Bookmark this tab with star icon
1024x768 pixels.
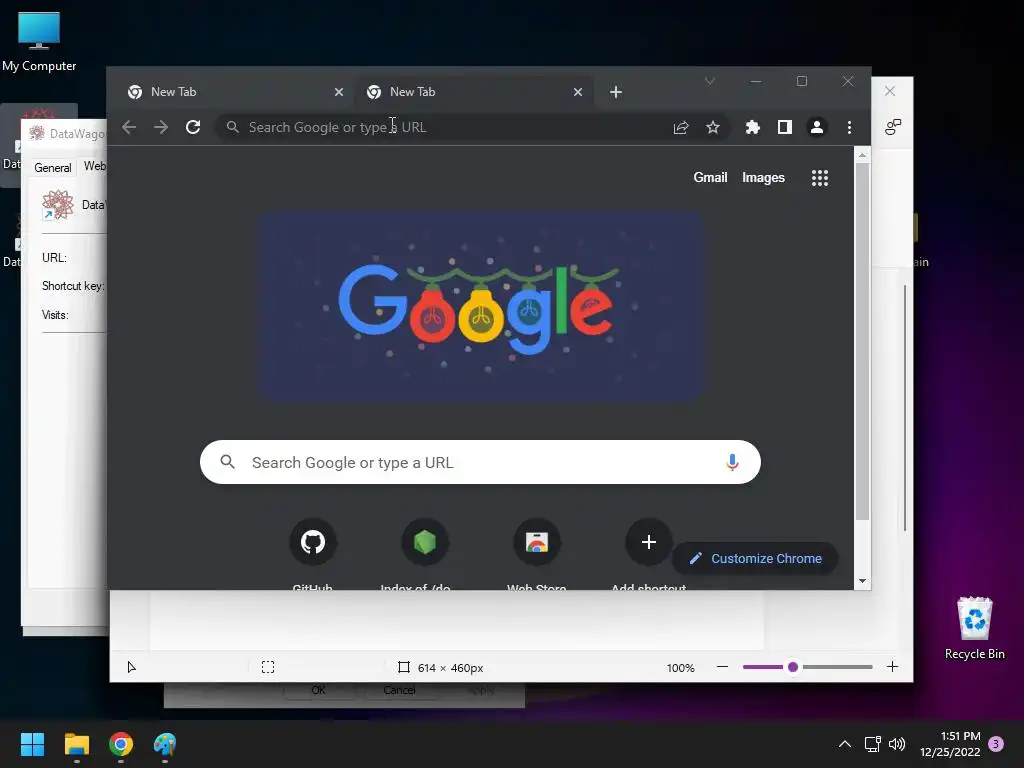(x=712, y=127)
